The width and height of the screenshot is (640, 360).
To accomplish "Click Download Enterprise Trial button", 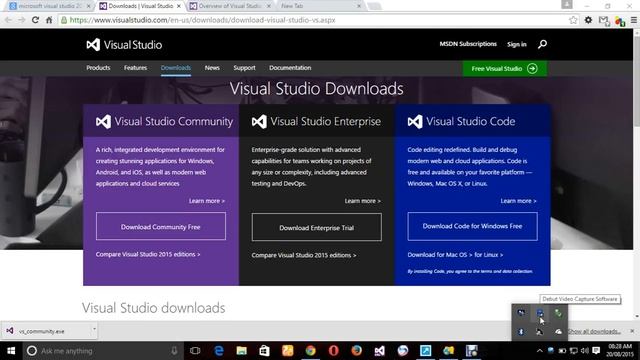I will tap(317, 227).
